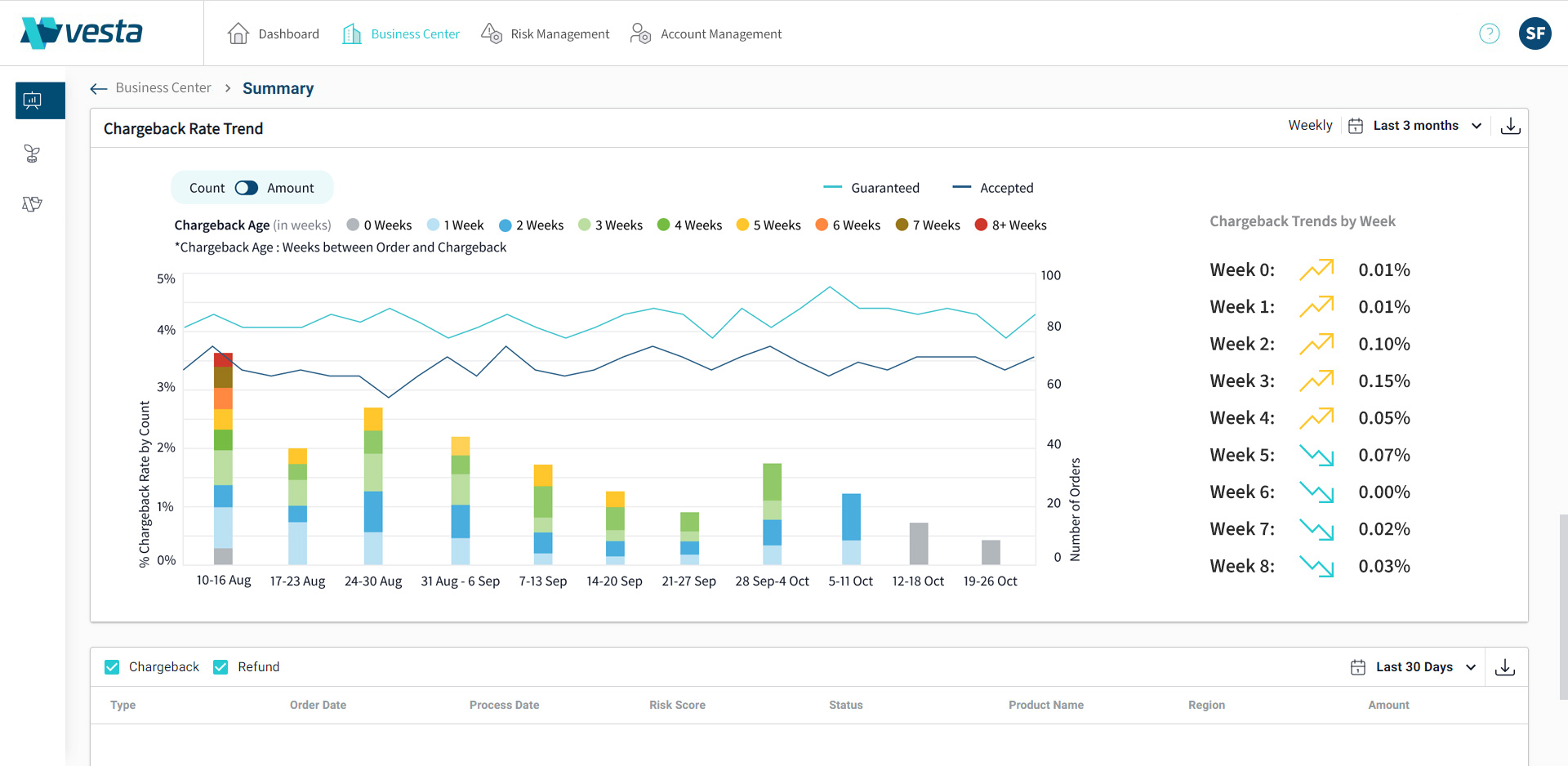This screenshot has width=1568, height=766.
Task: Click the handshake sidebar icon
Action: (33, 204)
